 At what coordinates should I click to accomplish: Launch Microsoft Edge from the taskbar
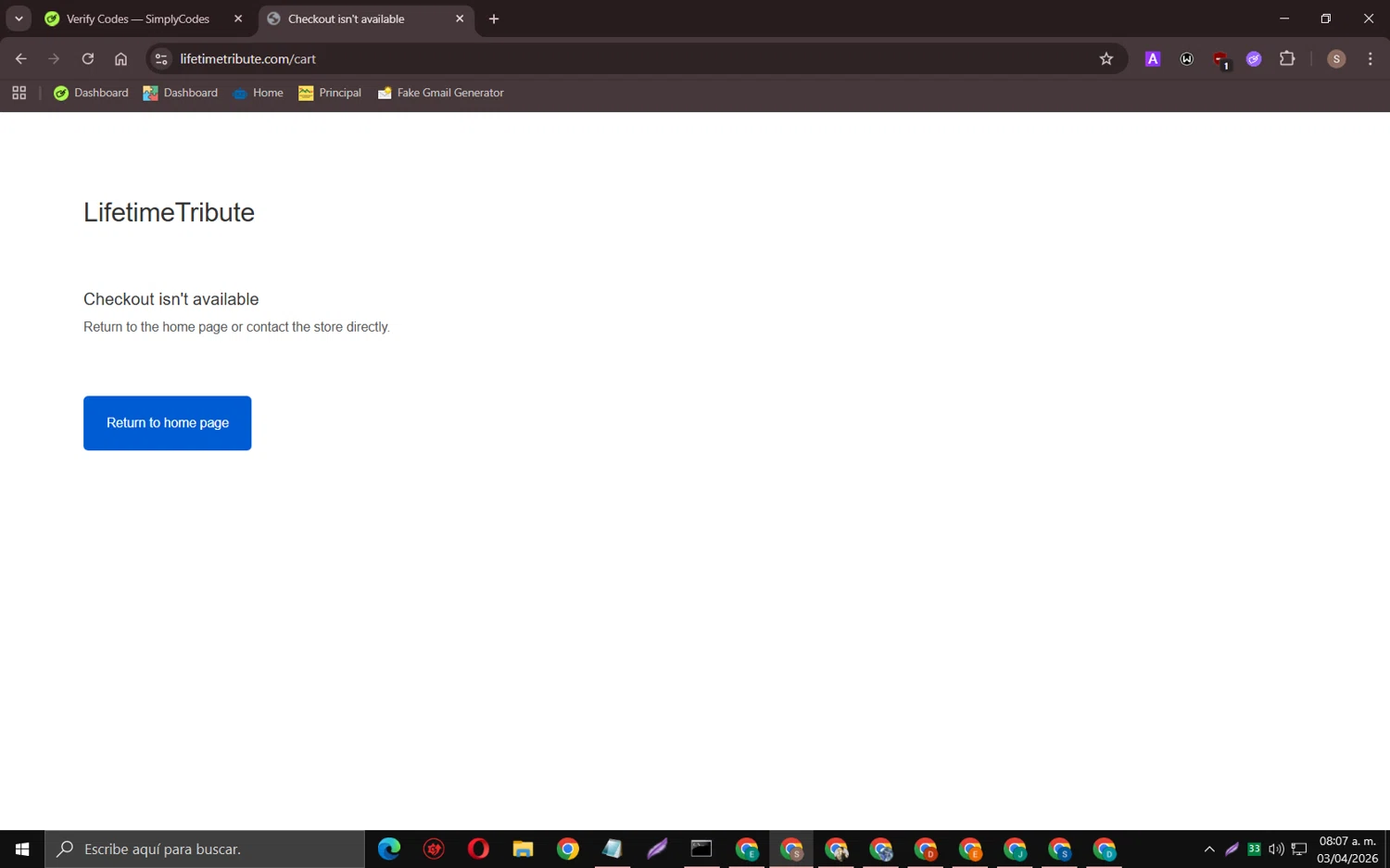(389, 849)
